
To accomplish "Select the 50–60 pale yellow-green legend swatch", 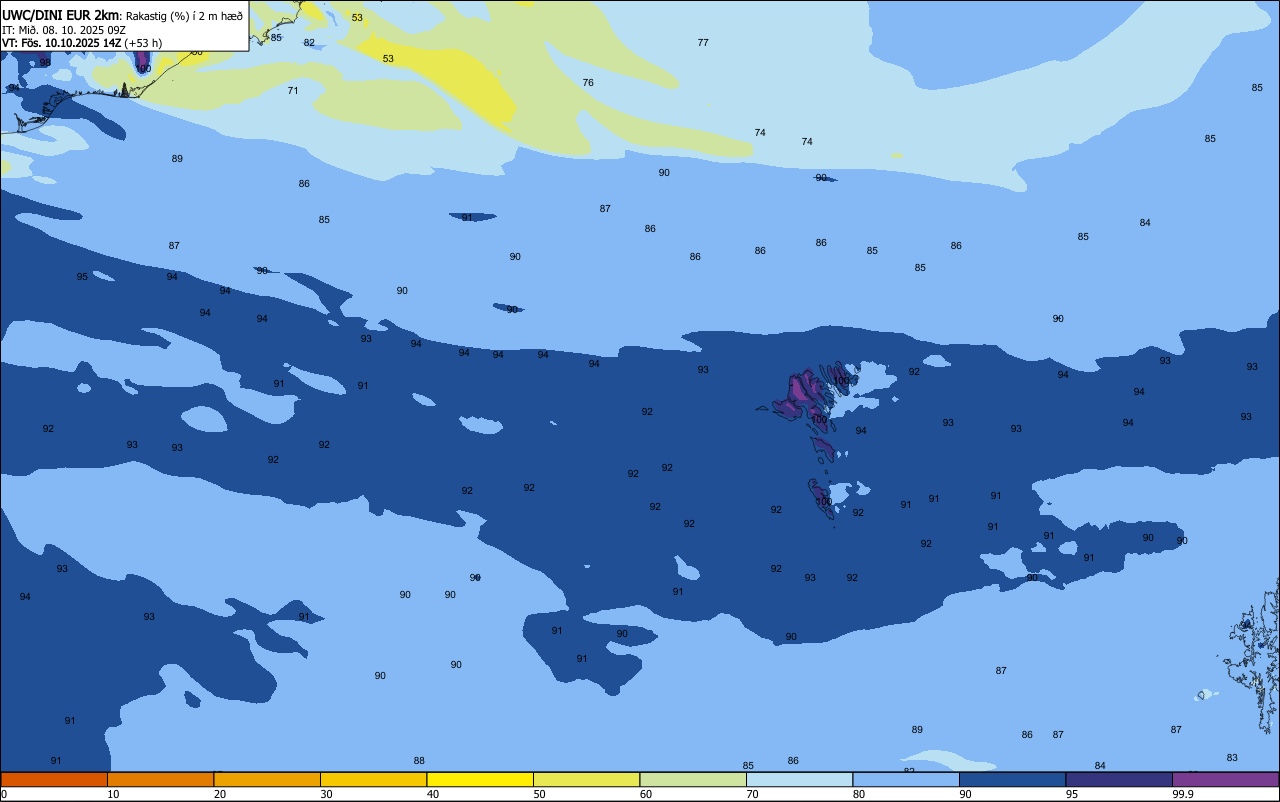I will coord(586,779).
